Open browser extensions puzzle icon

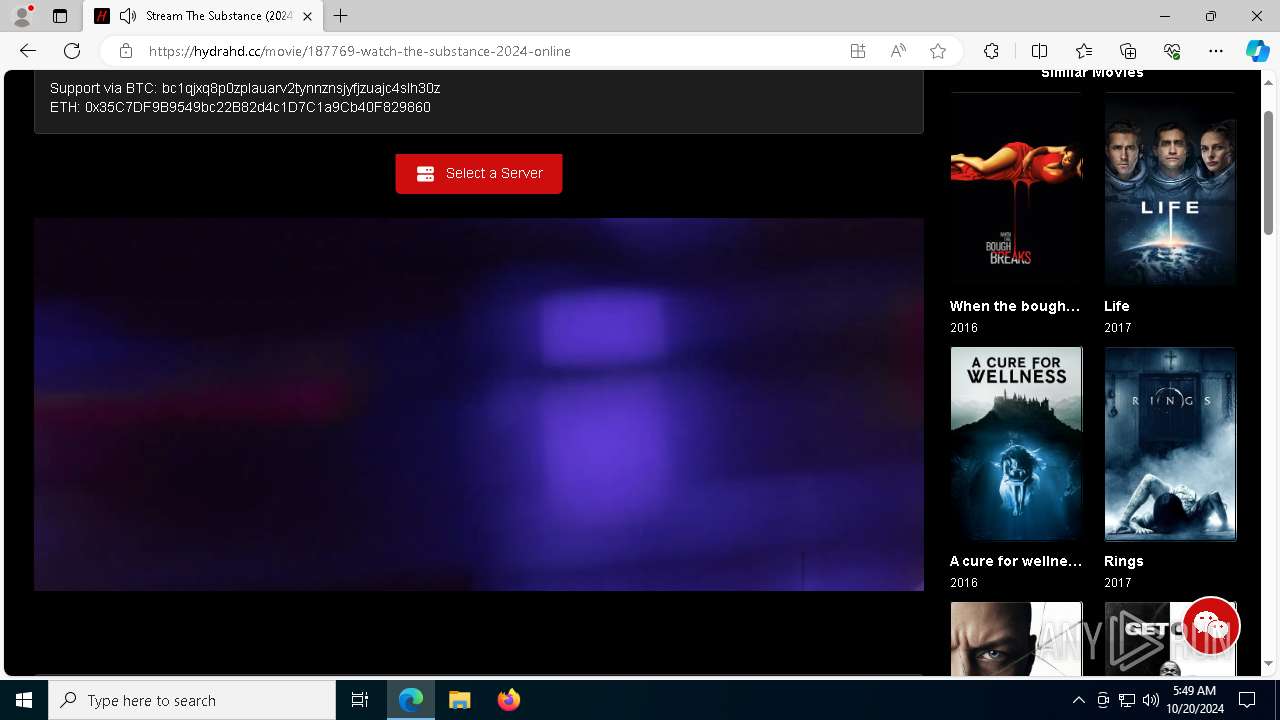tap(991, 51)
